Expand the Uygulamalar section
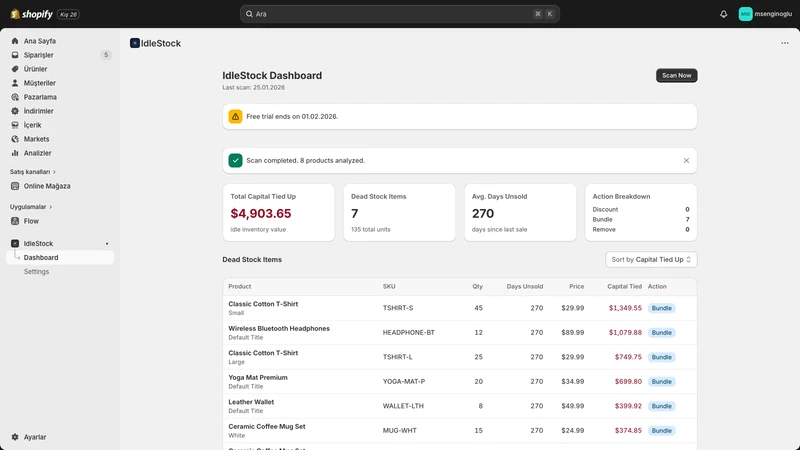Viewport: 800px width, 450px height. tap(31, 207)
